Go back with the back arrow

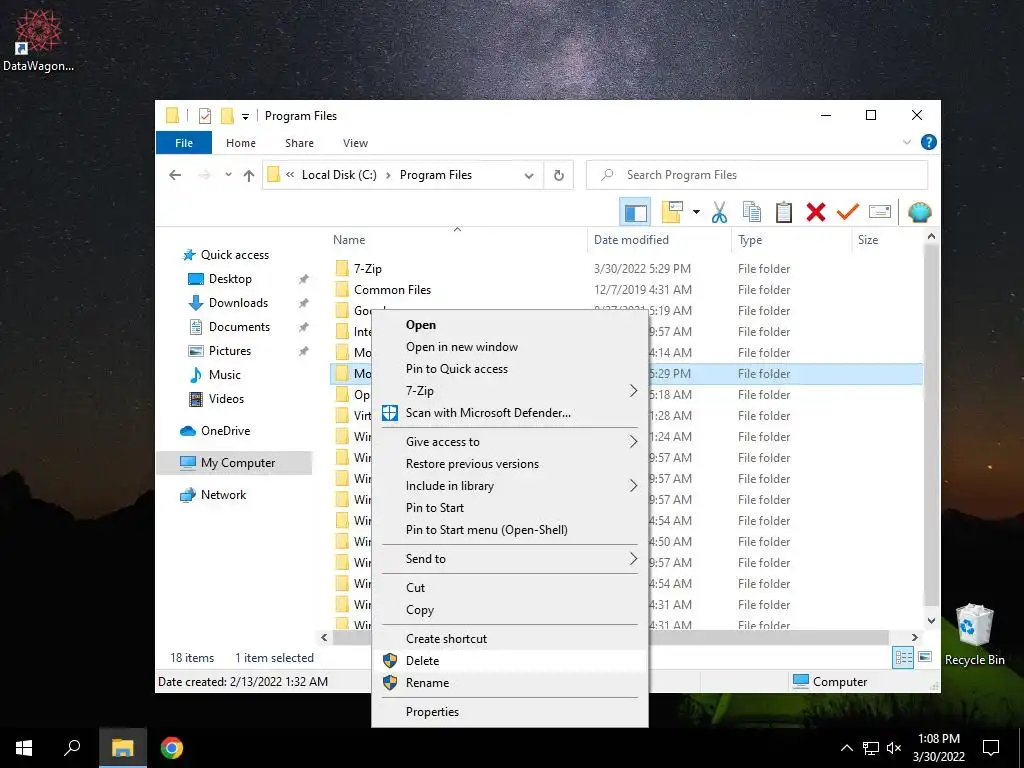point(175,175)
